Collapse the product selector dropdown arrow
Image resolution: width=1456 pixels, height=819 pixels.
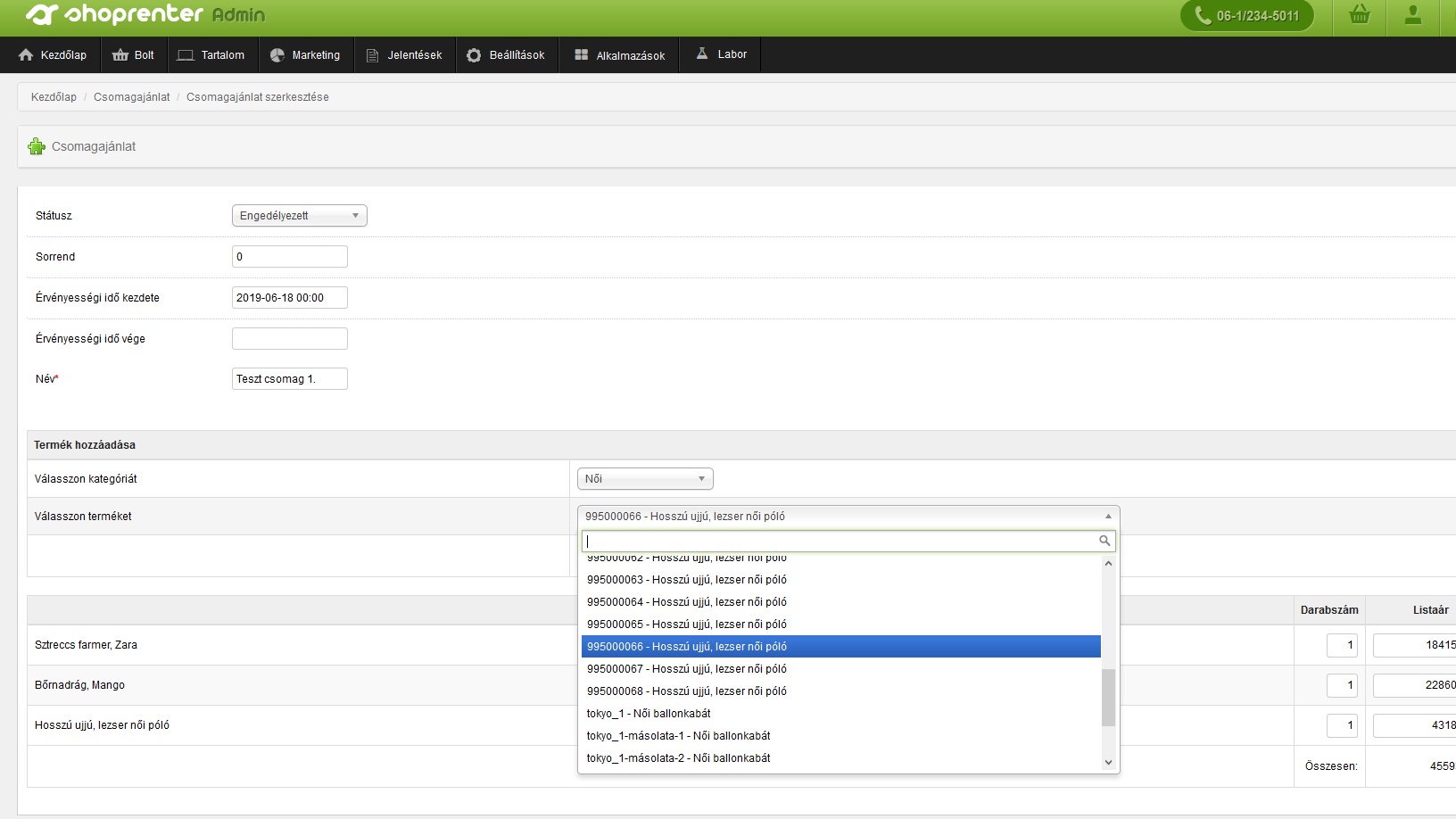[x=1108, y=517]
